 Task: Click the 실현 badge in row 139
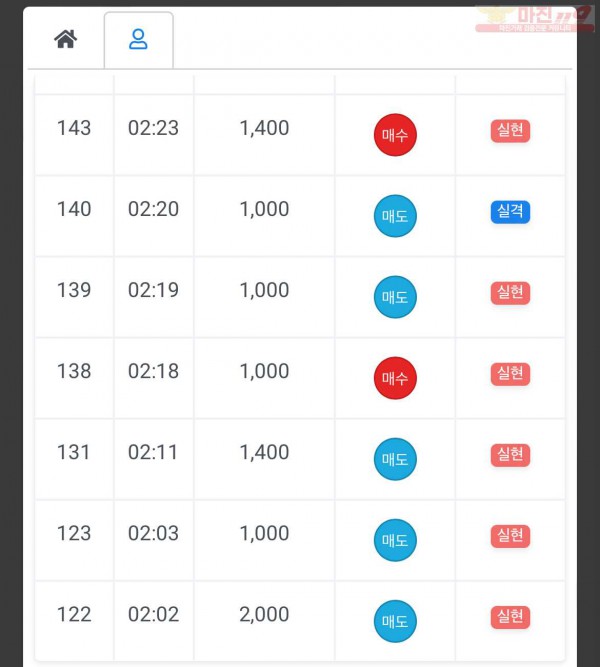point(510,293)
